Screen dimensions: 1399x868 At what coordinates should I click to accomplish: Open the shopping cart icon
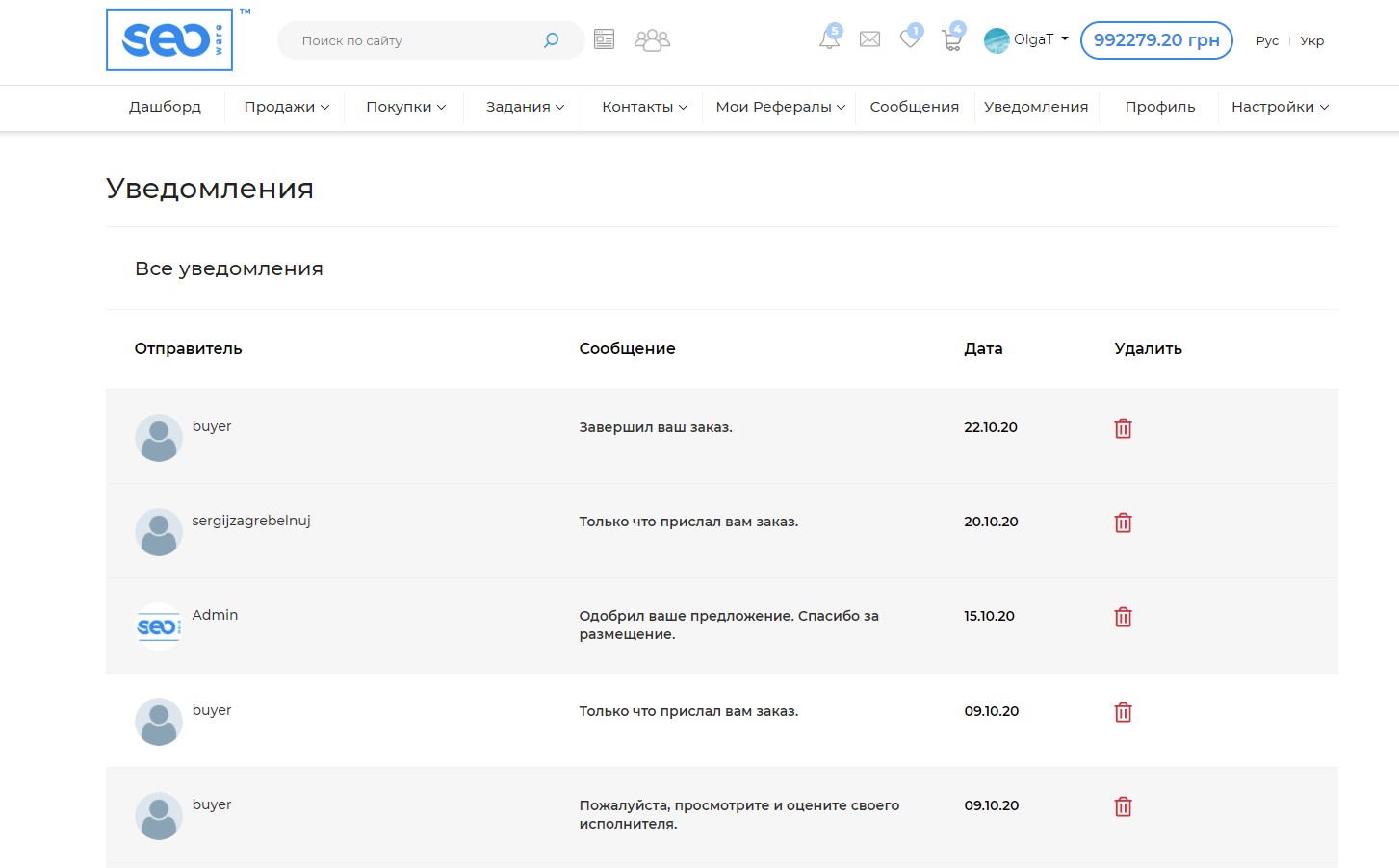951,39
